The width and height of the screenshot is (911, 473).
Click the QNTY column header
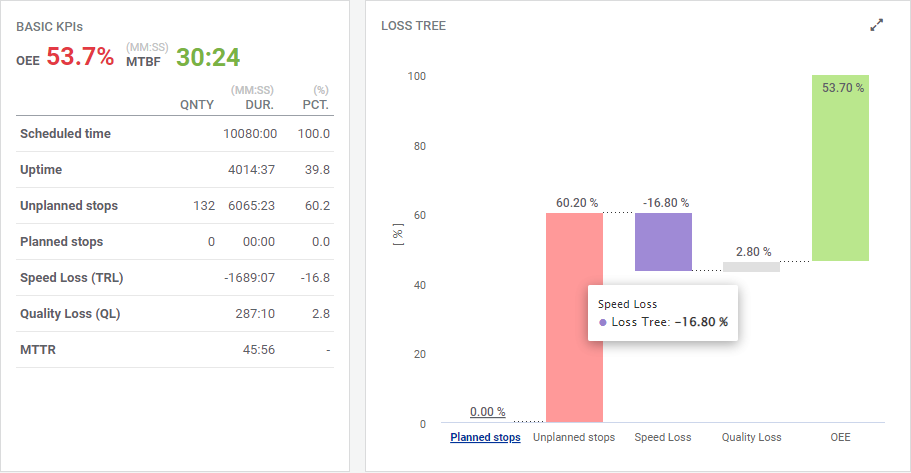tap(197, 105)
